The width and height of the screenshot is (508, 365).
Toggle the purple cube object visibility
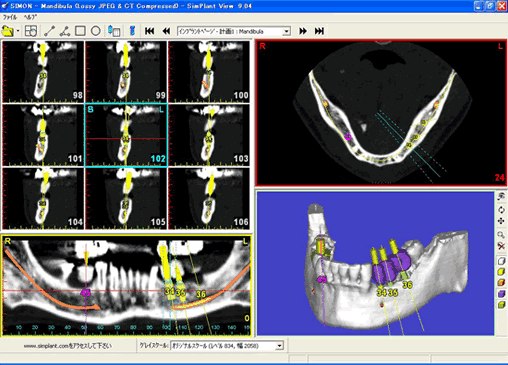click(x=501, y=293)
